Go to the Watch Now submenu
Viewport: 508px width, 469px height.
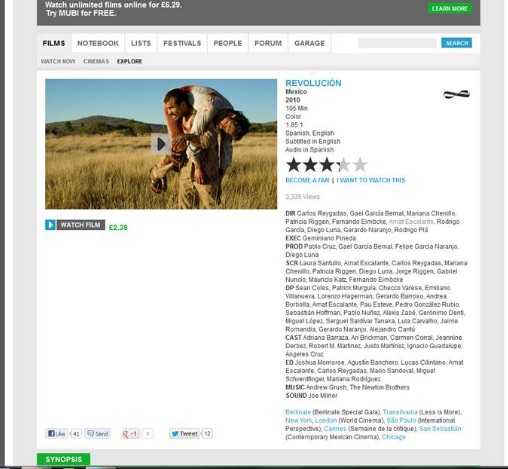pos(58,61)
